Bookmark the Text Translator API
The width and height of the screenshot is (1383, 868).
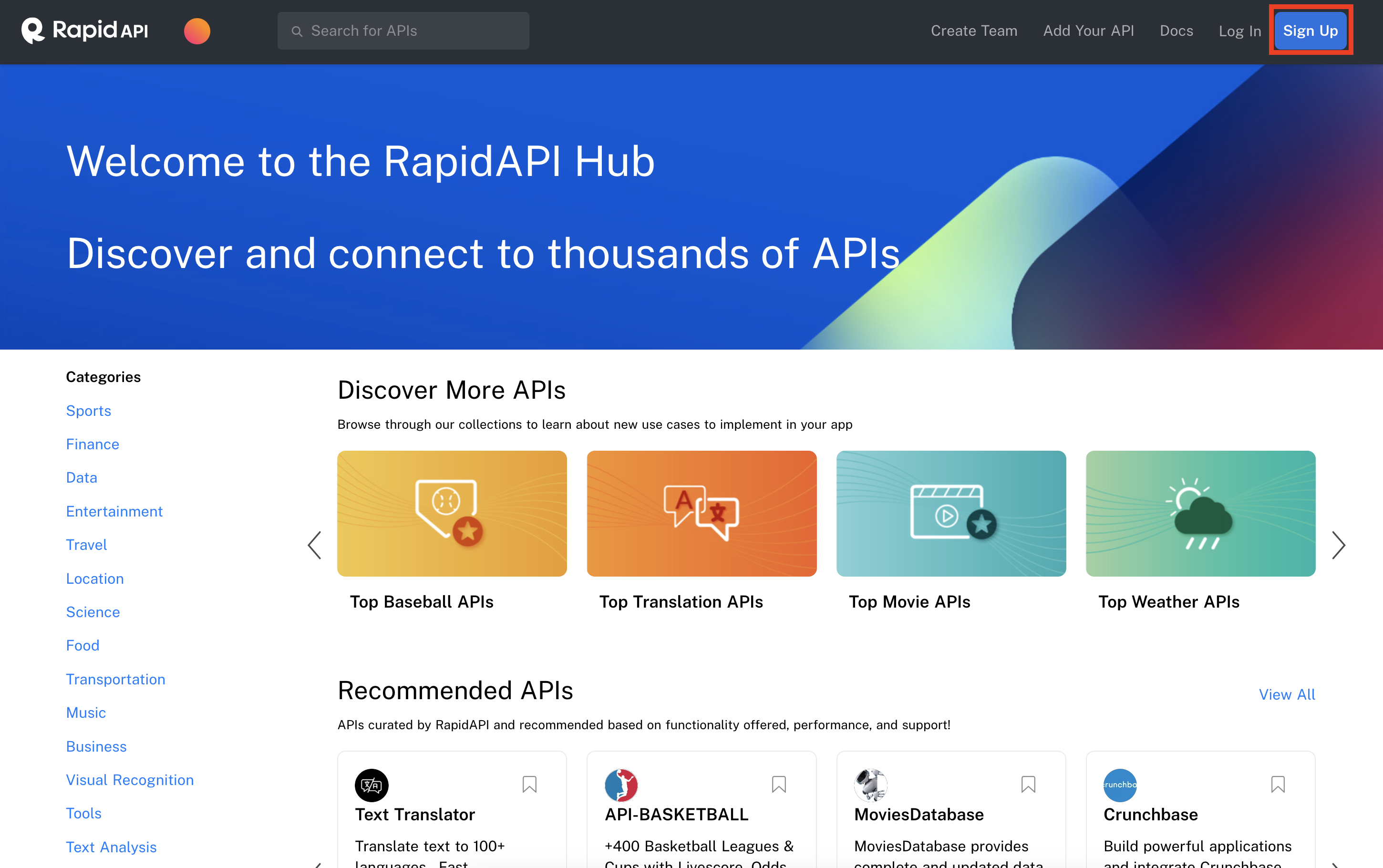(529, 784)
